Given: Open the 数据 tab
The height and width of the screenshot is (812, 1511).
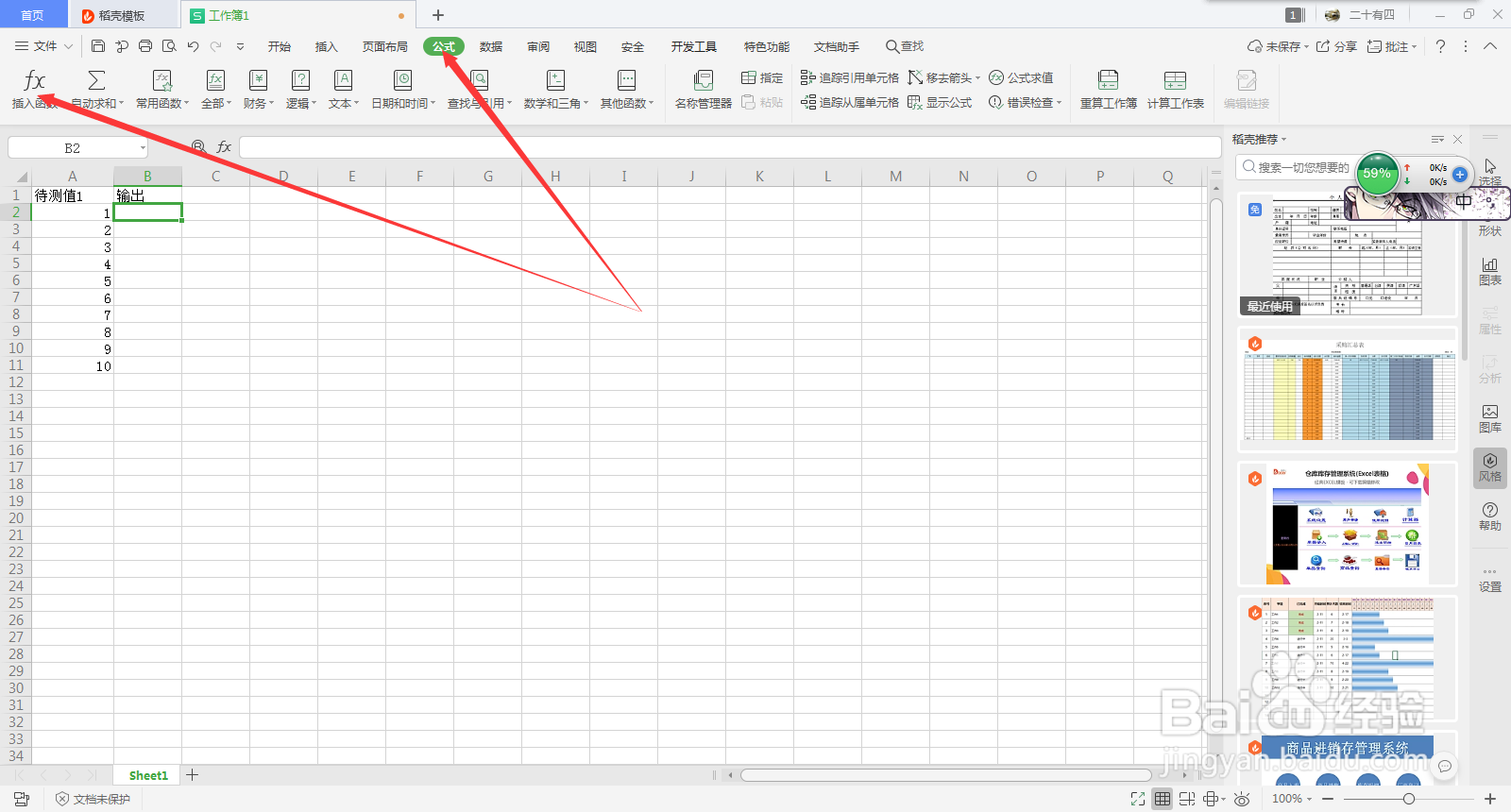Looking at the screenshot, I should tap(491, 46).
